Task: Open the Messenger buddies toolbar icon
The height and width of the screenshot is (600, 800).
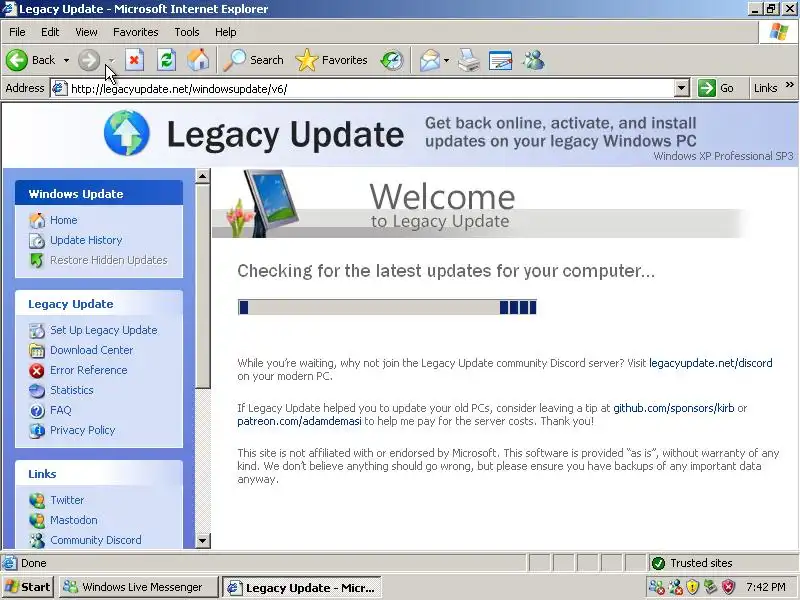Action: 534,60
